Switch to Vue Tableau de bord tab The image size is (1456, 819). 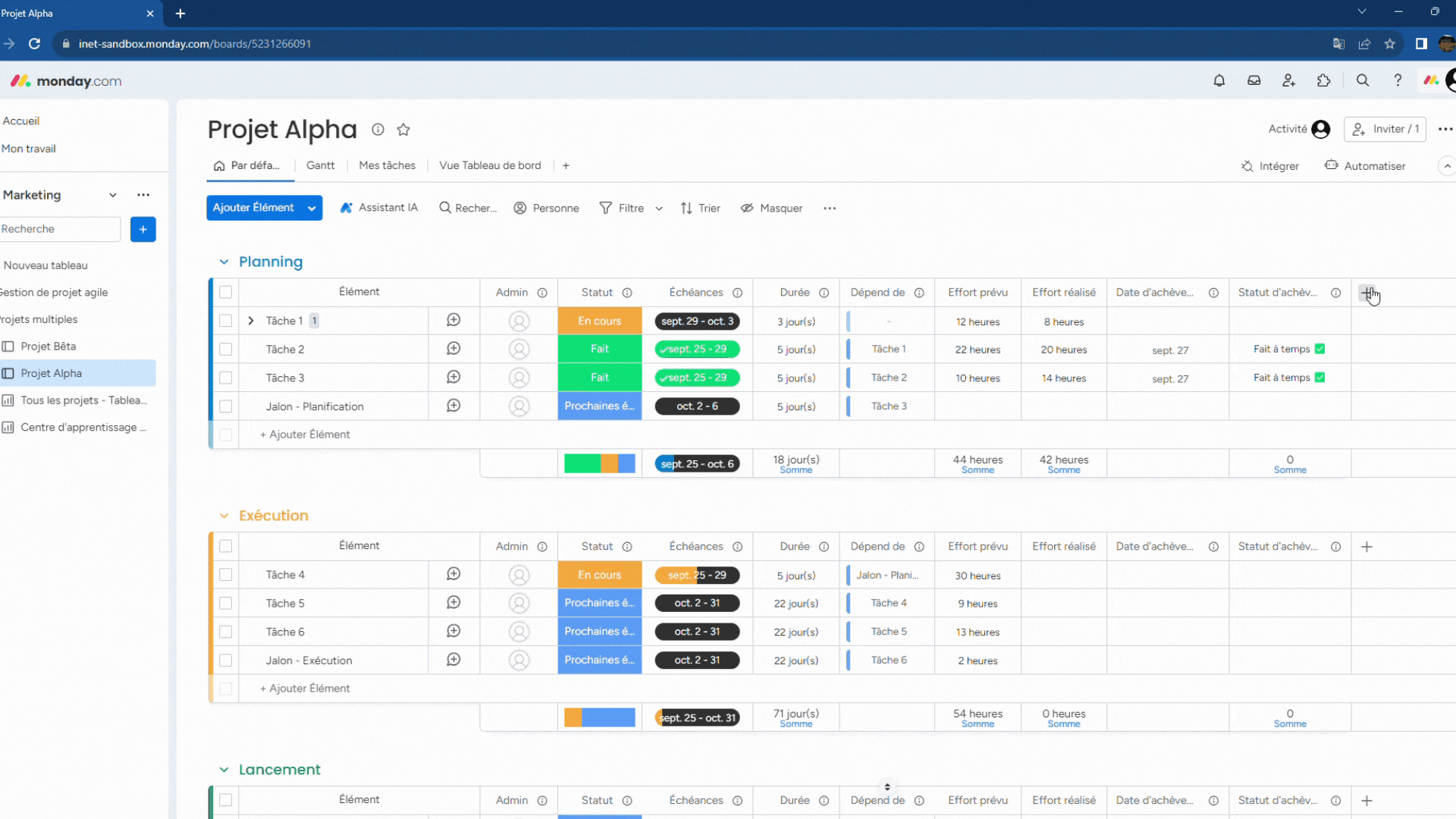pyautogui.click(x=491, y=167)
